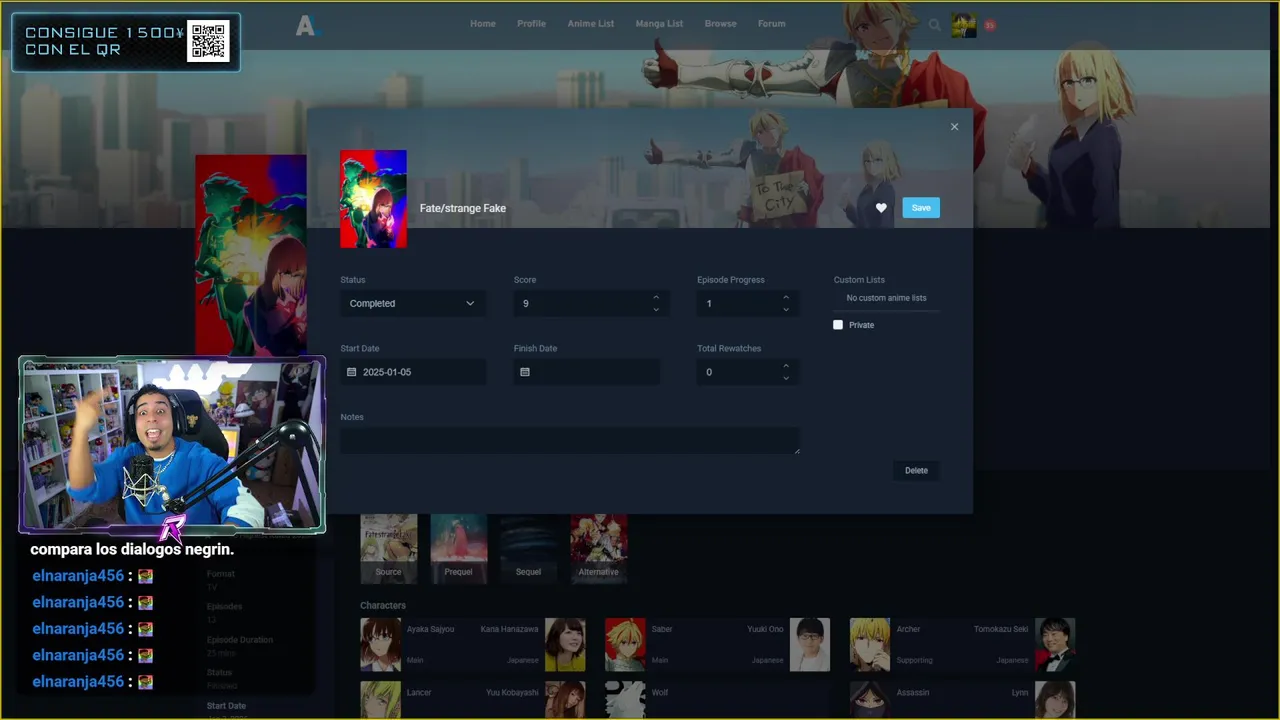Delete the list entry
The image size is (1280, 720).
coord(916,470)
